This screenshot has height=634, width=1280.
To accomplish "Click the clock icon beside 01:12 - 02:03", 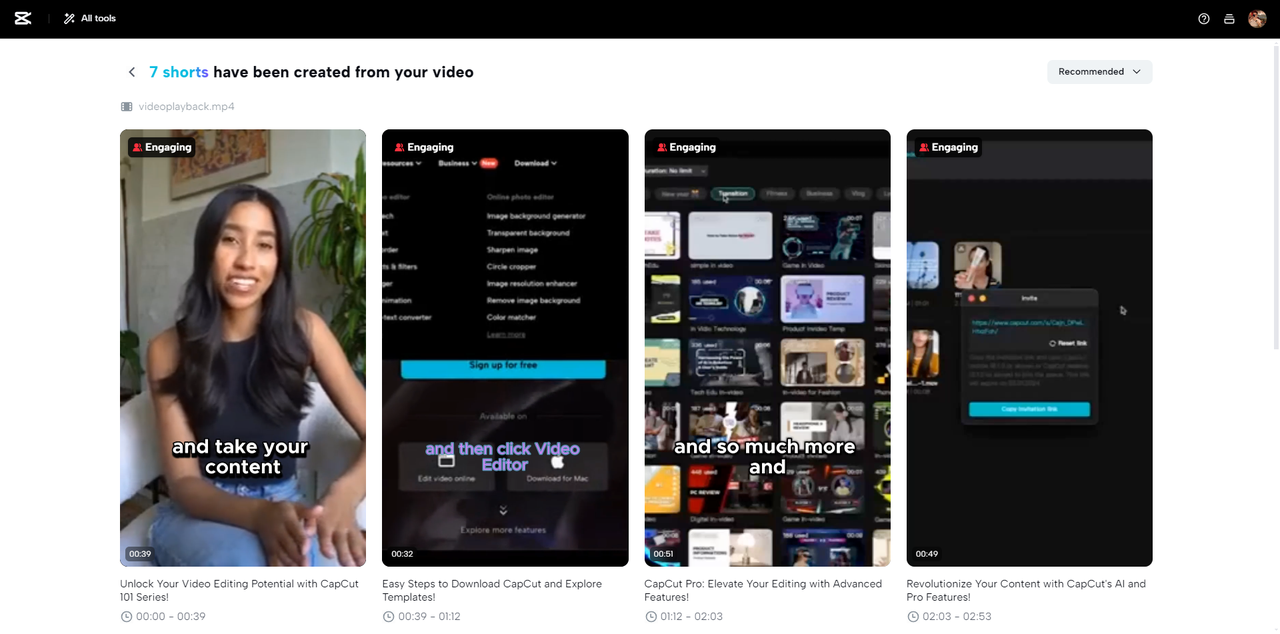I will tap(651, 617).
